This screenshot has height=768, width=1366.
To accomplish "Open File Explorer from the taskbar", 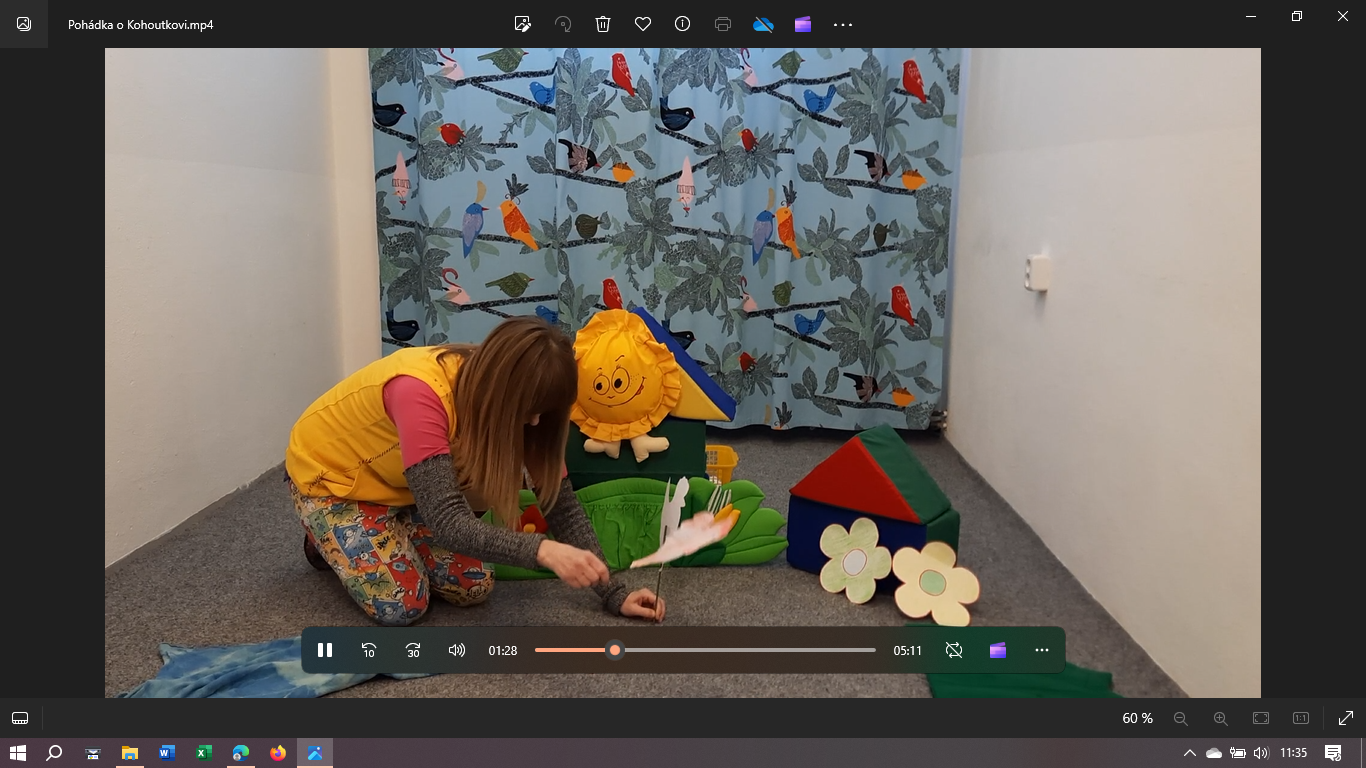I will click(x=129, y=753).
